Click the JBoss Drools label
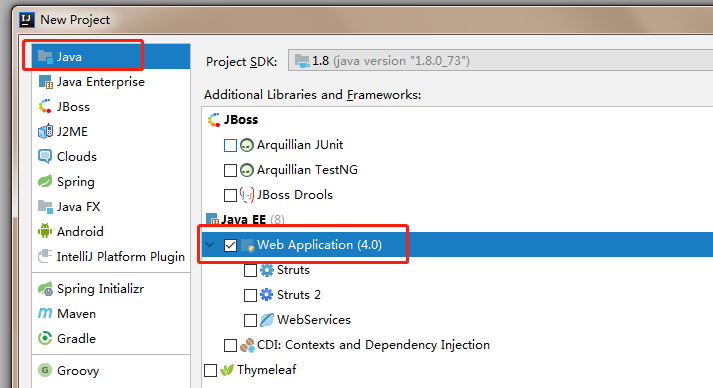Viewport: 713px width, 388px height. [x=295, y=195]
